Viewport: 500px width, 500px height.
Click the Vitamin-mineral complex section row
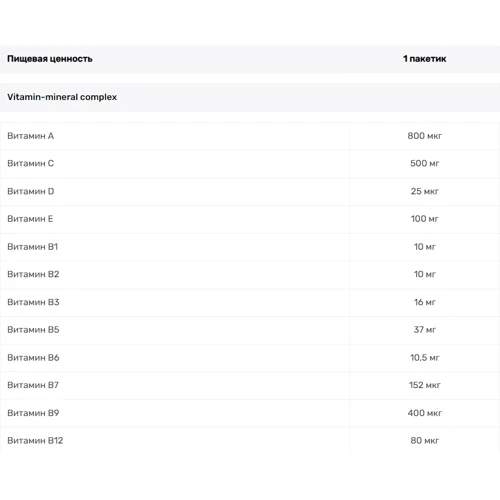click(x=250, y=97)
